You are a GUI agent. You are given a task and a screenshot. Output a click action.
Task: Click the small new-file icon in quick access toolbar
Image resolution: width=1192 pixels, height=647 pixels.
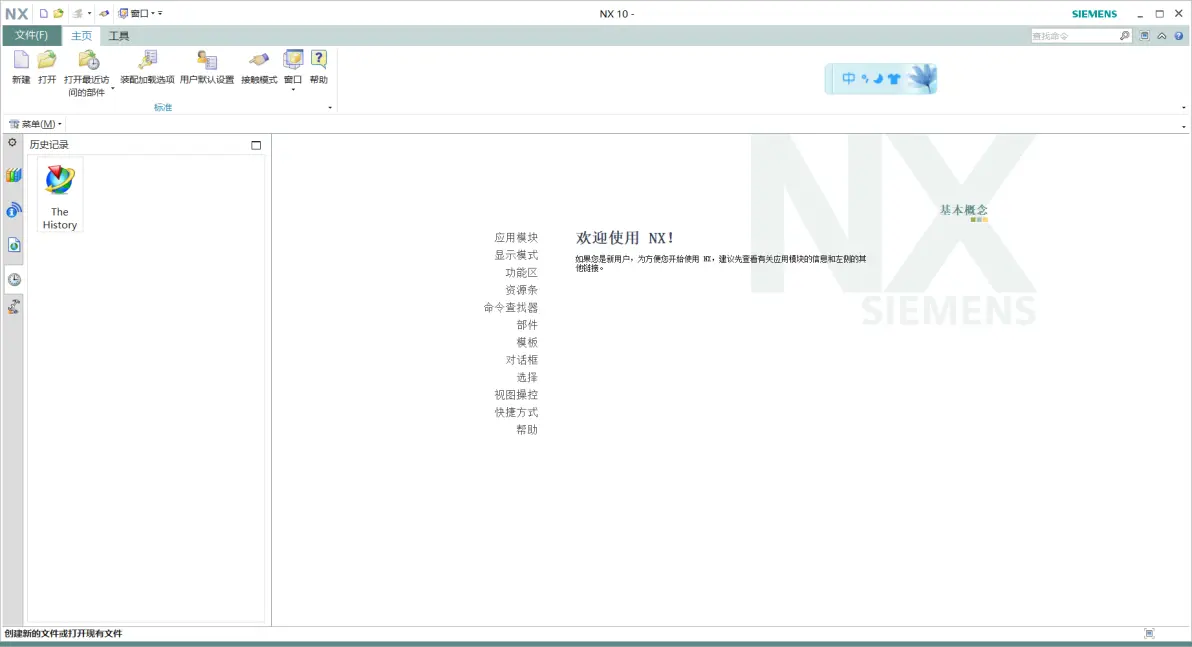pos(43,14)
